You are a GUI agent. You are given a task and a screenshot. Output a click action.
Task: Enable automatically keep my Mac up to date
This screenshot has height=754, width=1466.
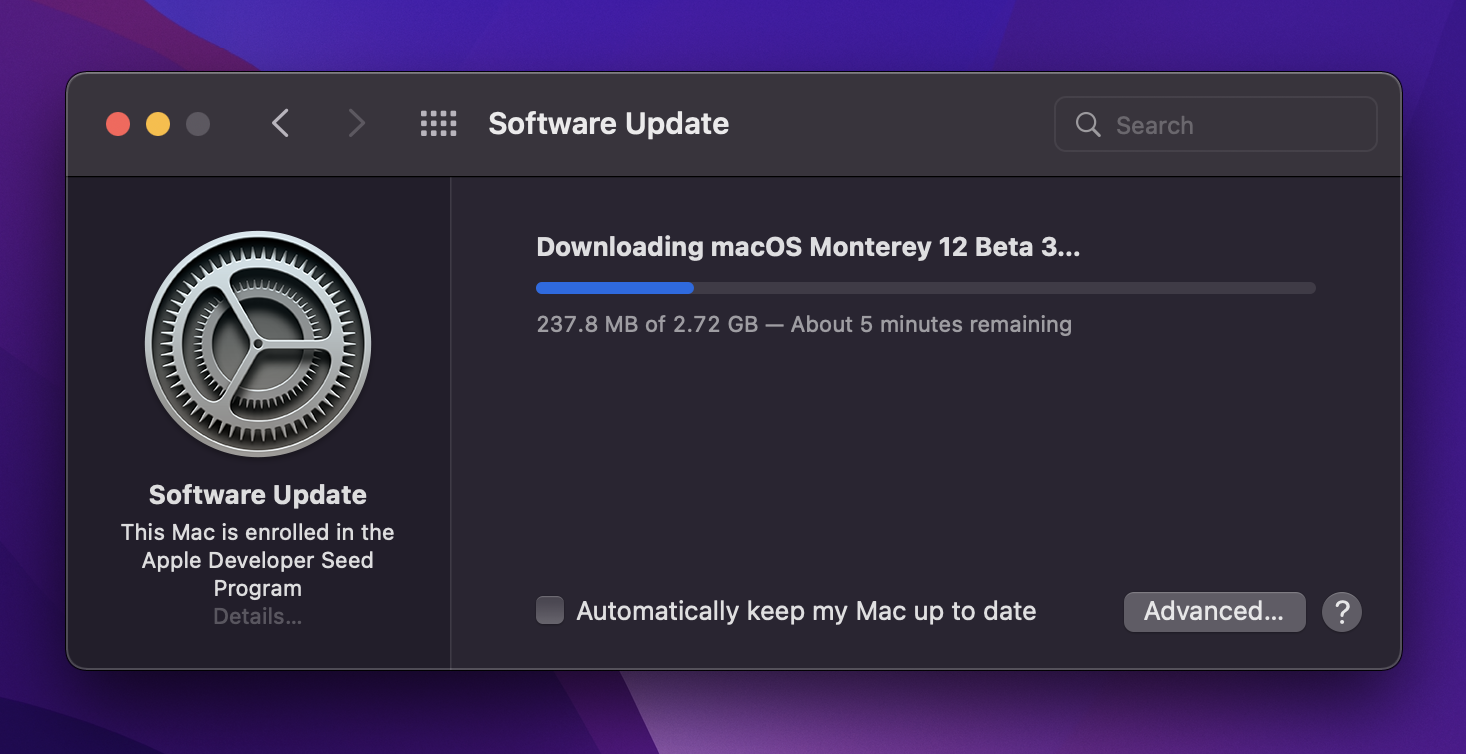(x=550, y=611)
